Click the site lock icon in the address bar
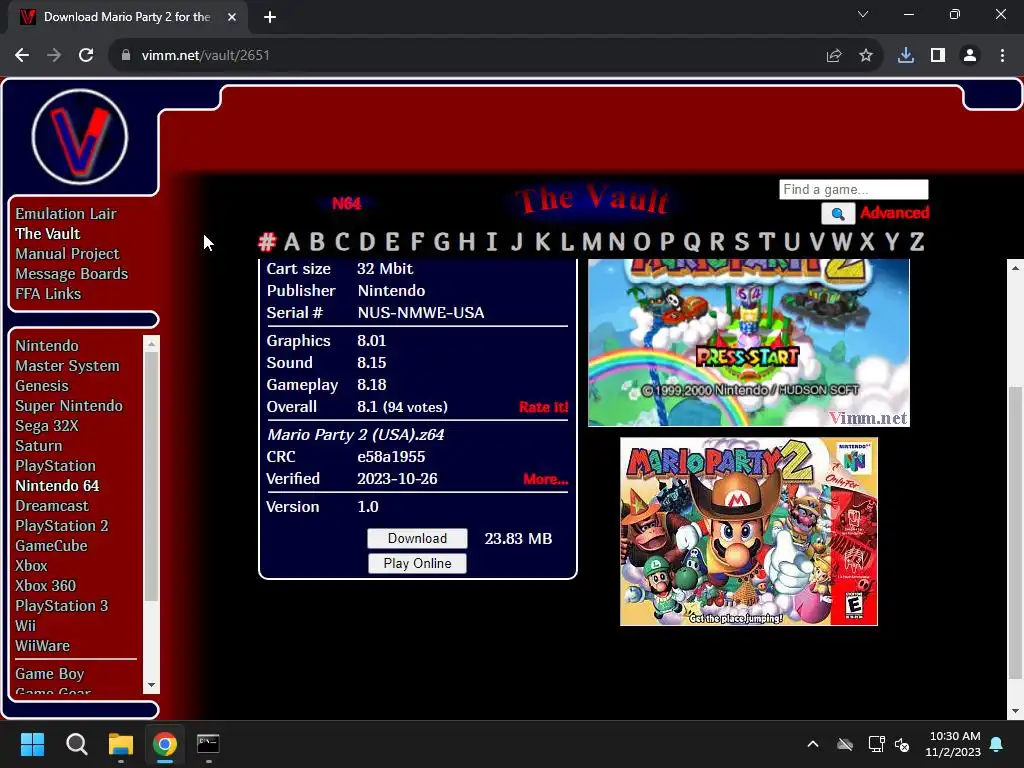 (x=126, y=56)
